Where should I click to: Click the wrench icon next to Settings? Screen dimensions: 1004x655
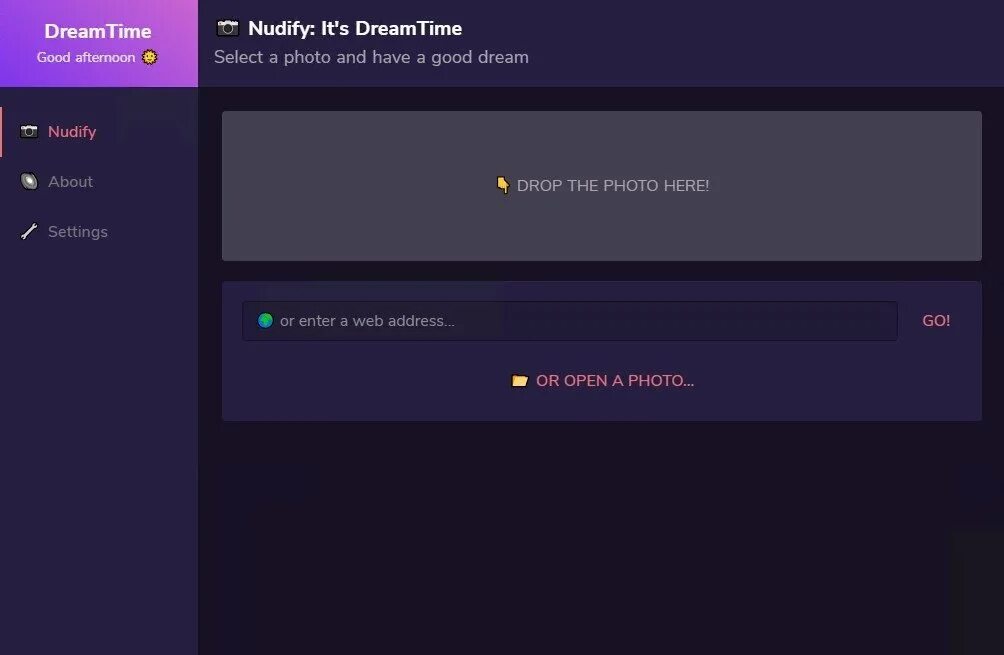click(x=29, y=231)
